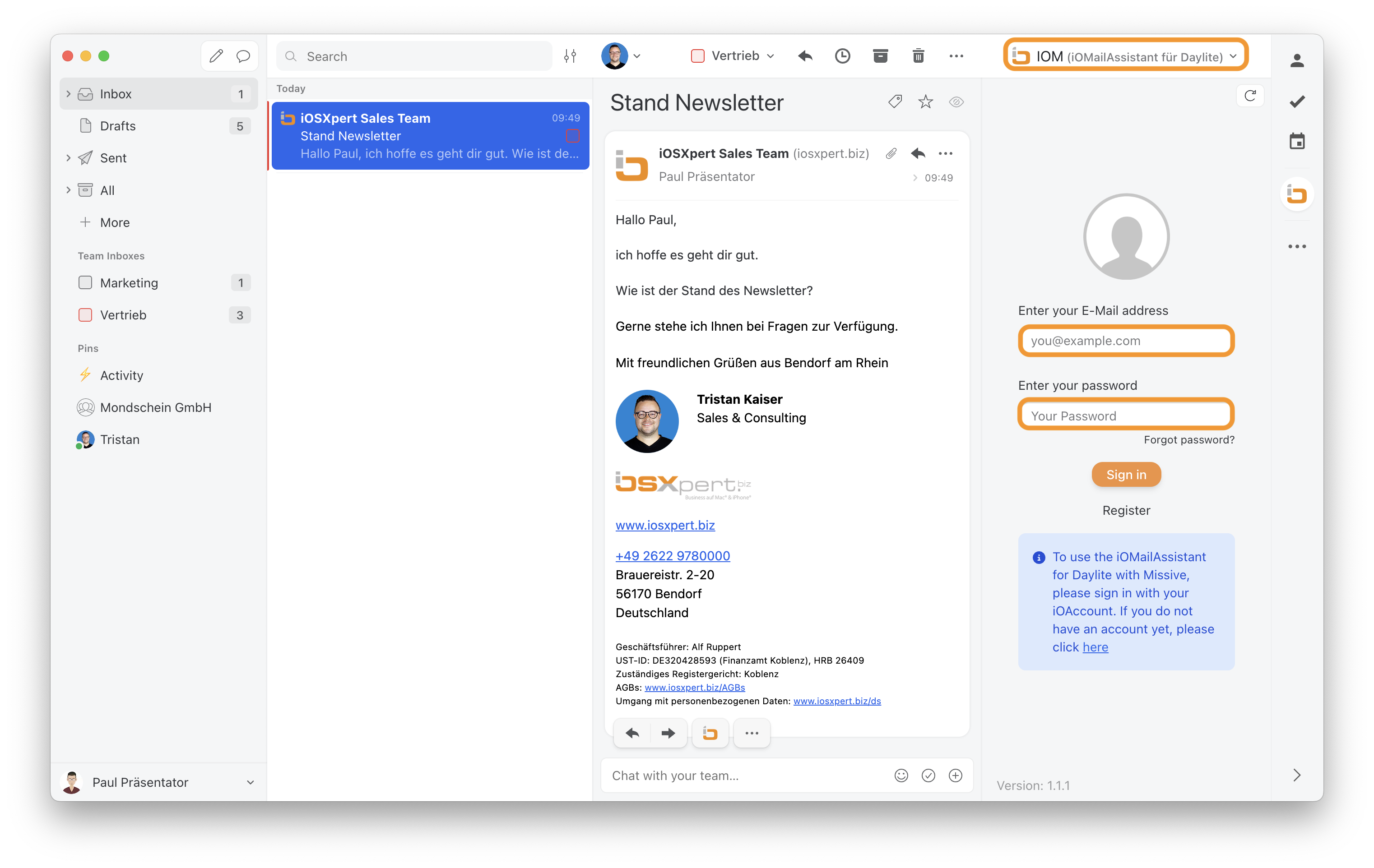This screenshot has height=868, width=1374.
Task: Forward the message with right arrow
Action: click(668, 733)
